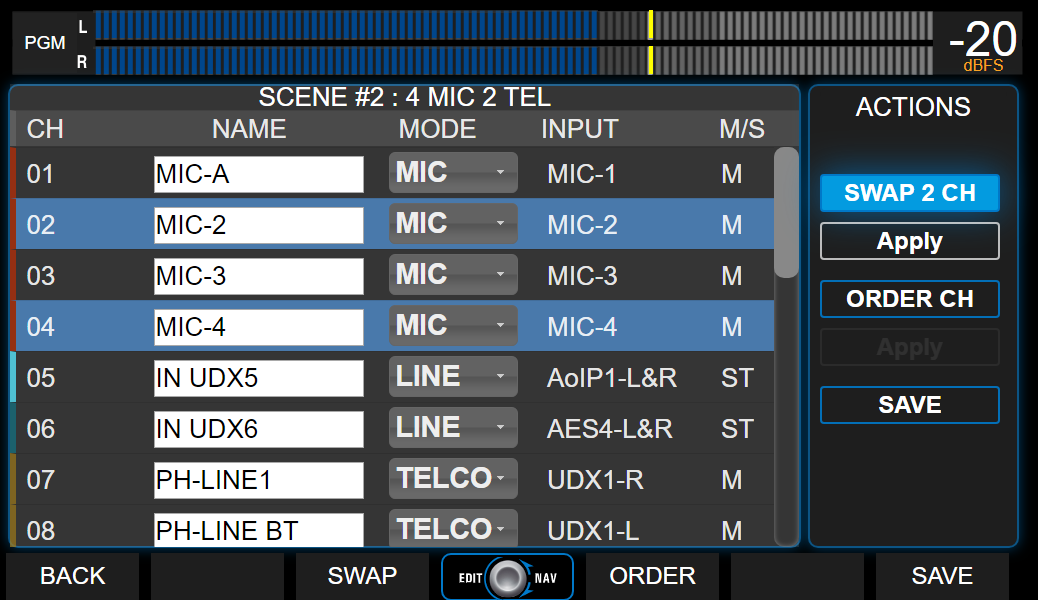Open the TELCO dropdown for PH-LINE1

pos(452,480)
